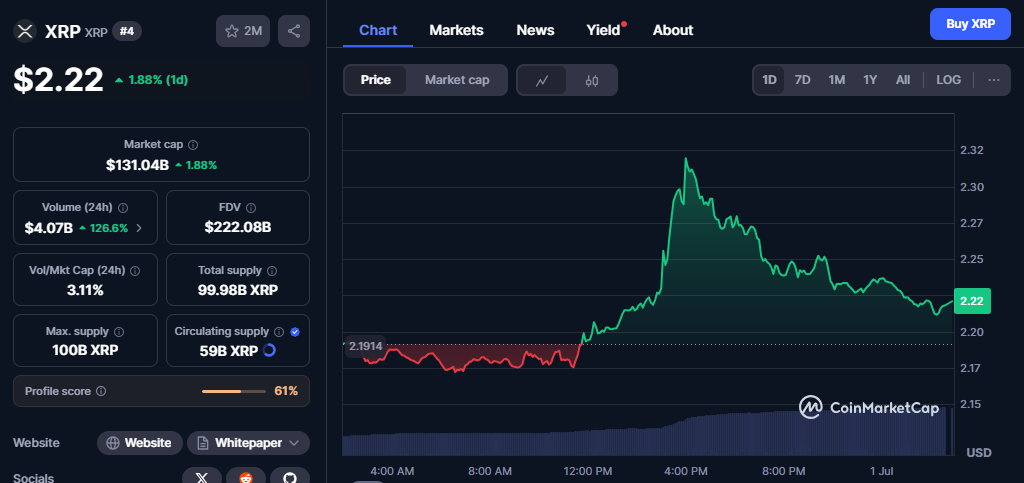Set chart range to 1Y

click(870, 80)
